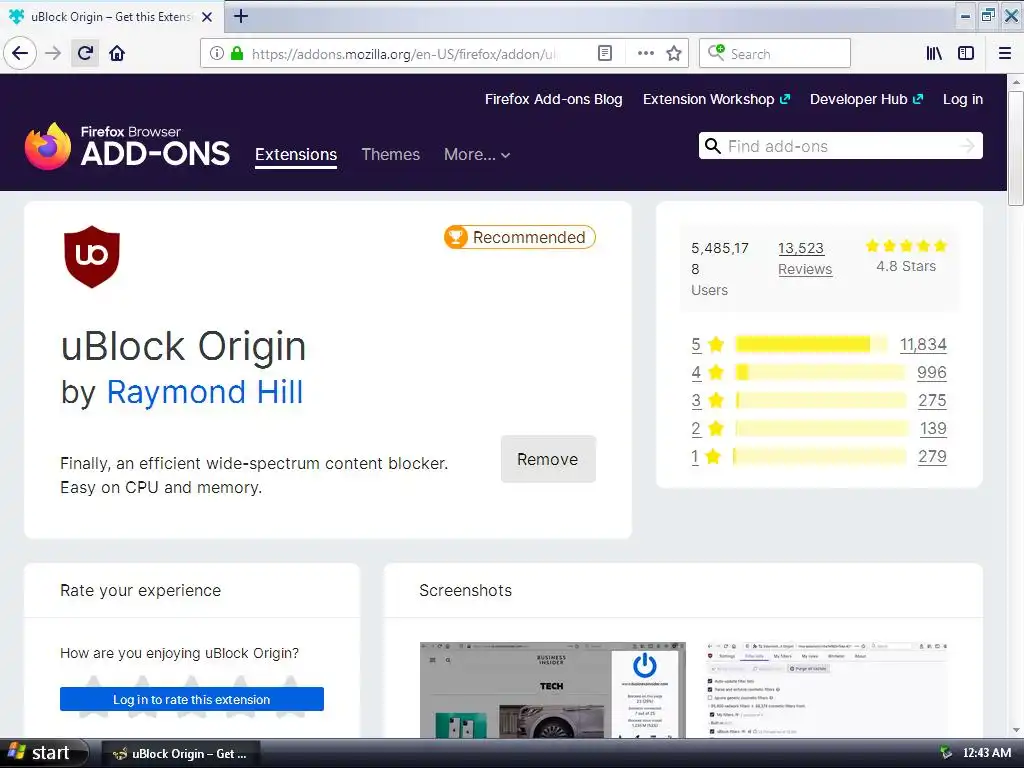Open the 139 two-star review count
1024x768 pixels.
click(x=933, y=428)
